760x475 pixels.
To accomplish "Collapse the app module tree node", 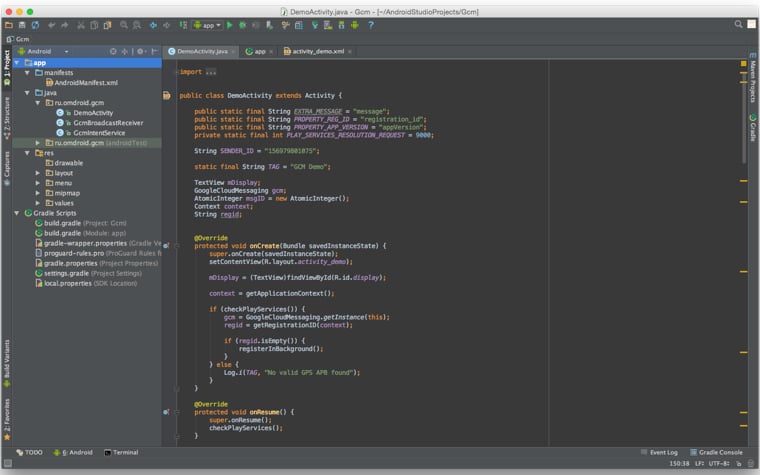I will pyautogui.click(x=17, y=63).
